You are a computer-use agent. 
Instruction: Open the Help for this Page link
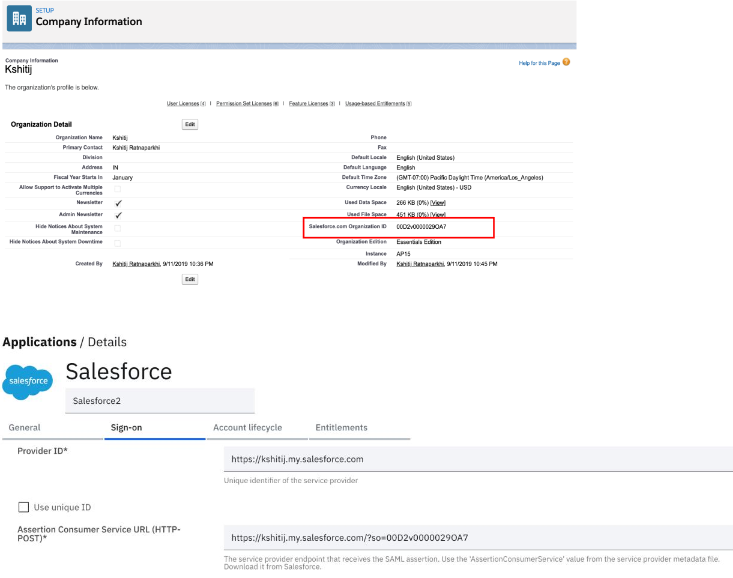pyautogui.click(x=539, y=63)
